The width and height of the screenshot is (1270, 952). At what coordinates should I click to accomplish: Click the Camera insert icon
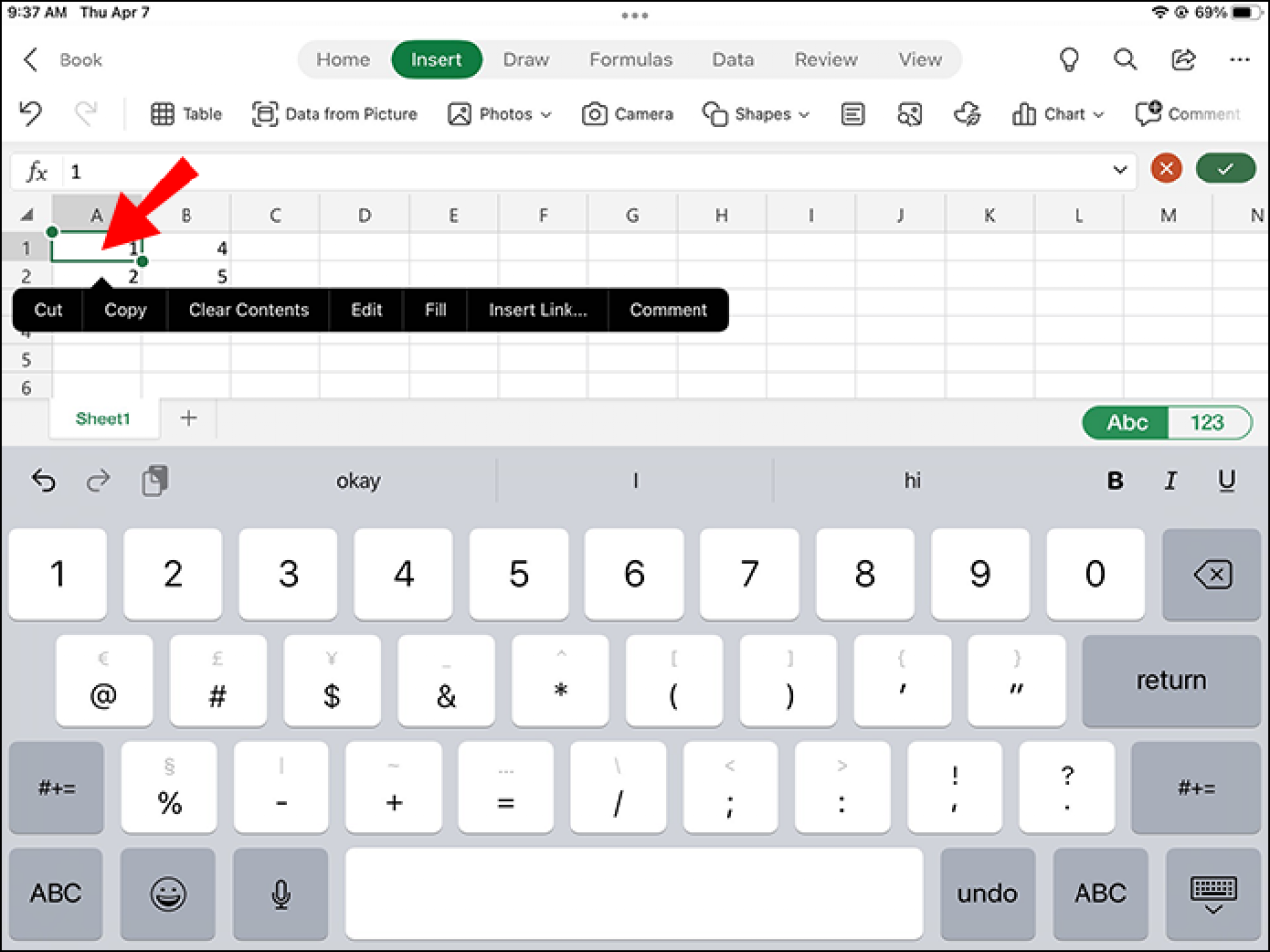tap(627, 113)
